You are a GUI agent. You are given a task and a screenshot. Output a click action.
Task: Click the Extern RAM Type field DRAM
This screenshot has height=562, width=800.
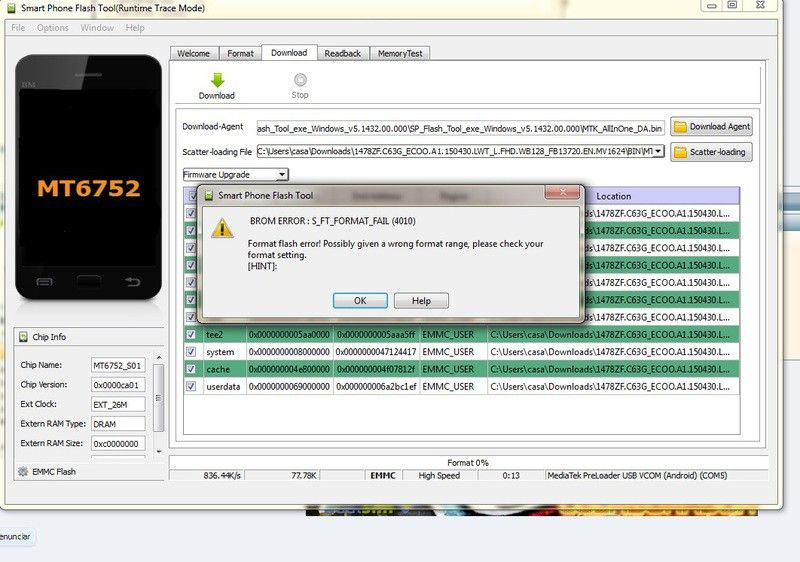click(118, 424)
